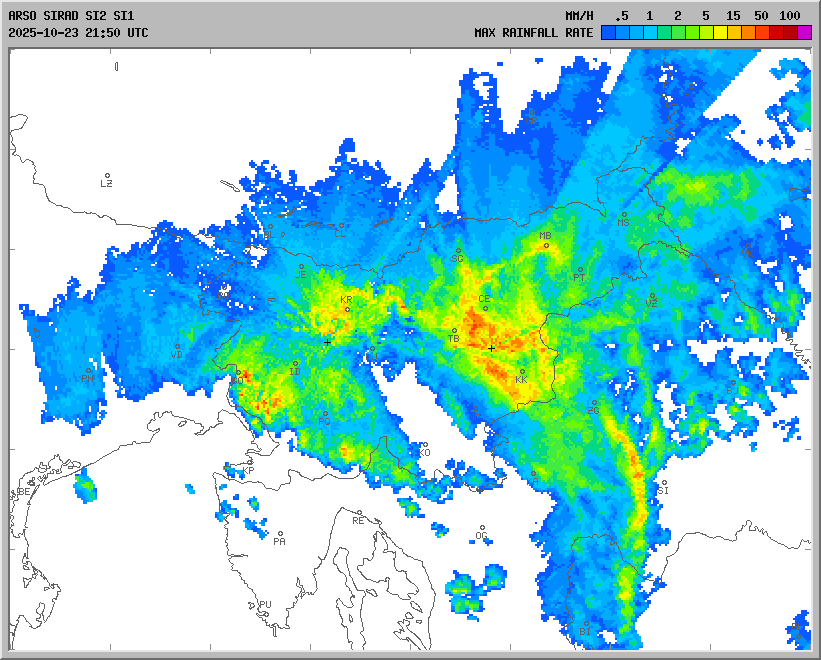Click the darkest blue first legend swatch
This screenshot has height=660, width=821.
[608, 32]
